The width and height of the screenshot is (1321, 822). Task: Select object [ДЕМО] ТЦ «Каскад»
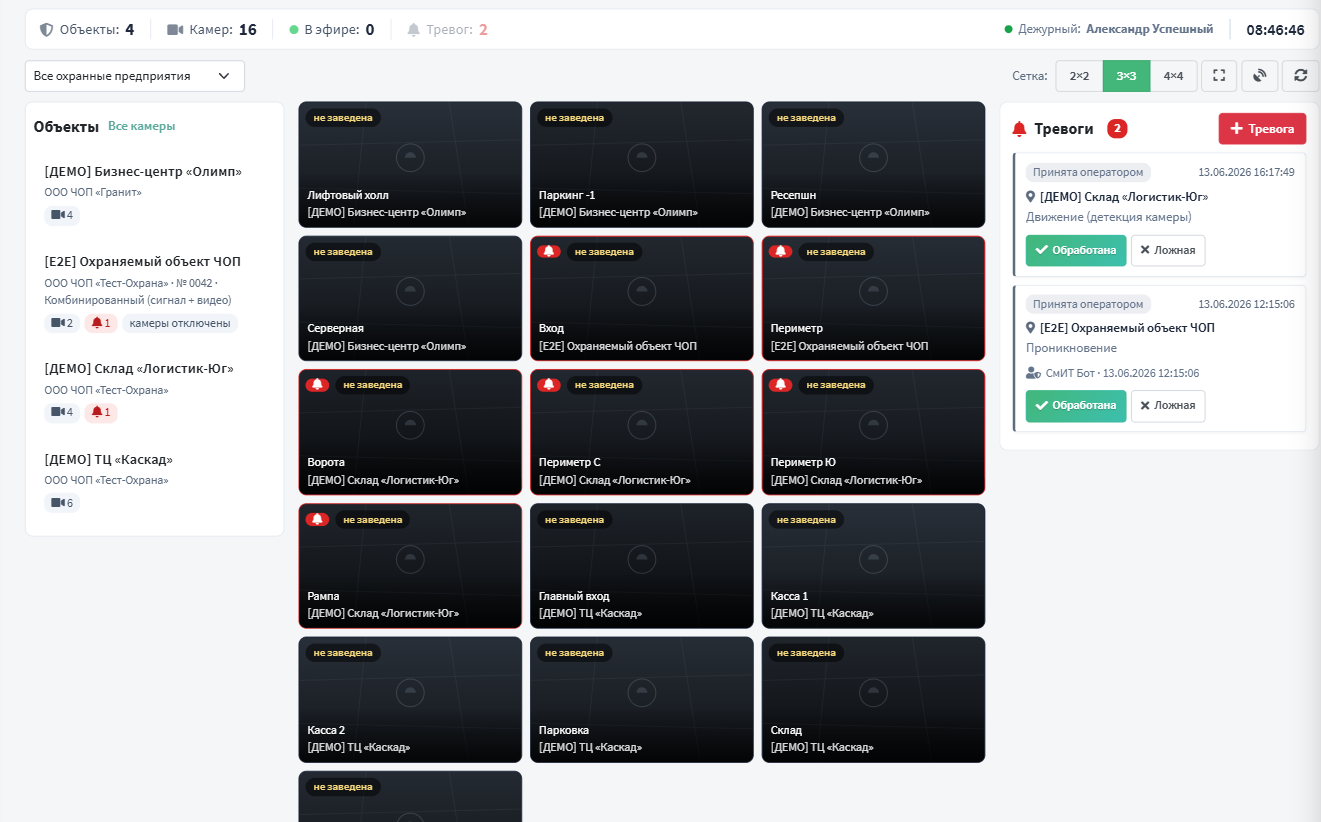tap(154, 480)
